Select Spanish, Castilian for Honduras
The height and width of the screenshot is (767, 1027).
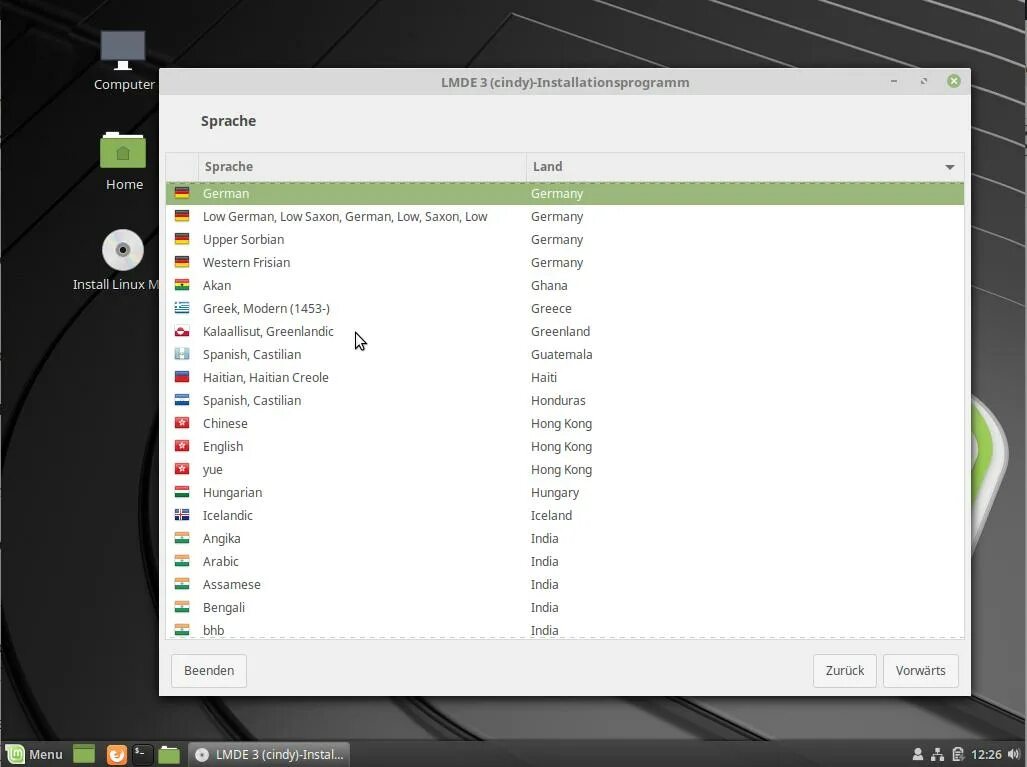(565, 400)
